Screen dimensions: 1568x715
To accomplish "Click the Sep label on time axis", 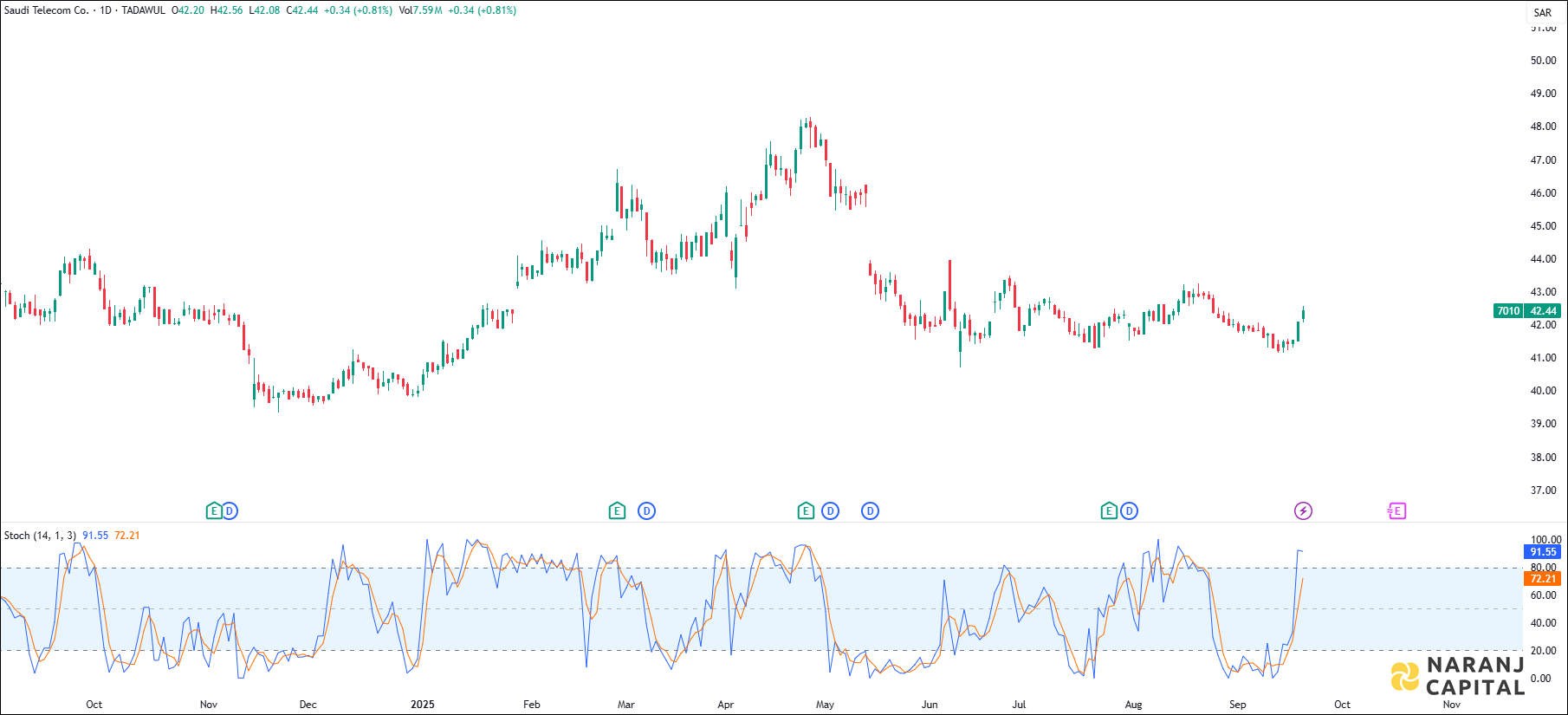I will click(x=1238, y=705).
